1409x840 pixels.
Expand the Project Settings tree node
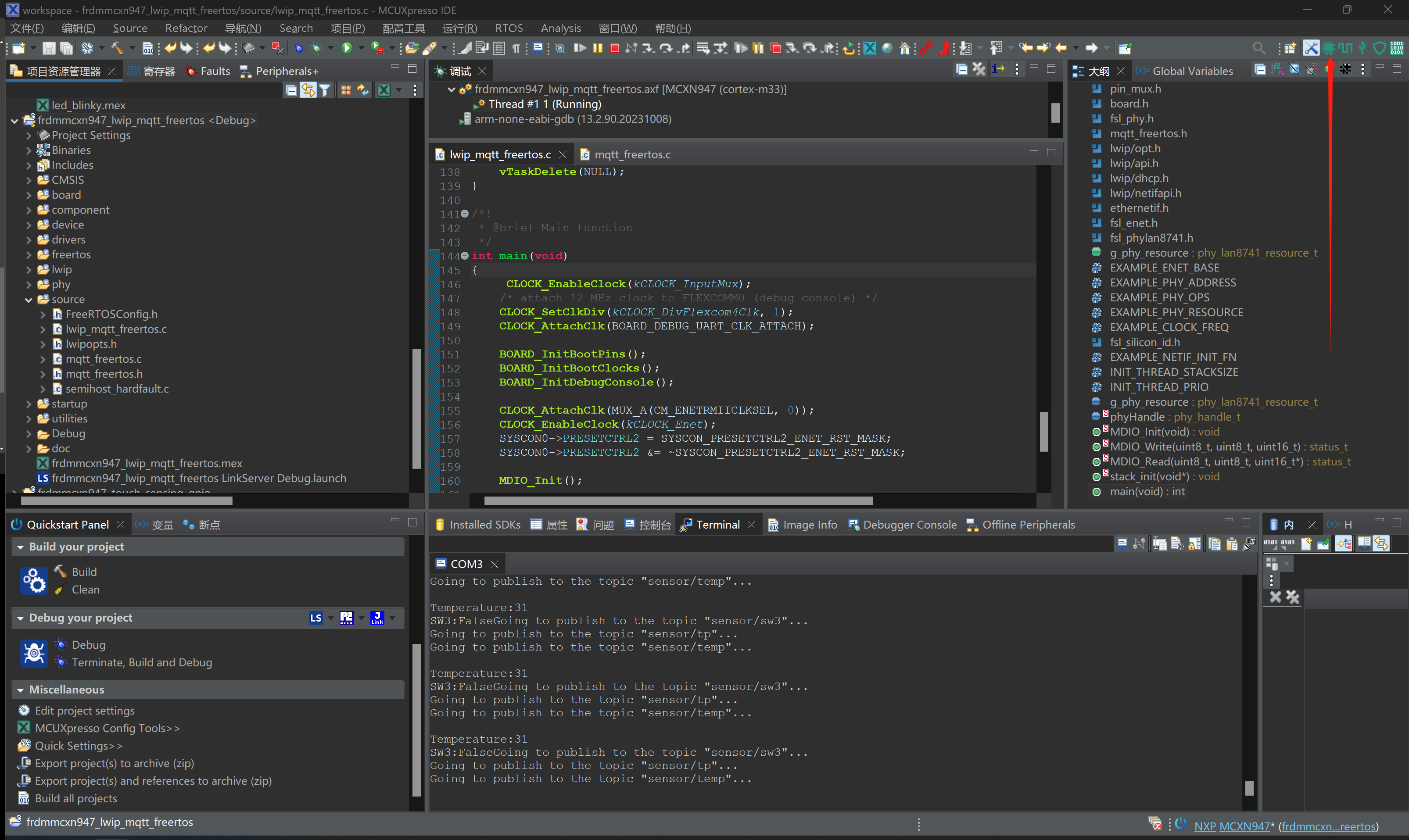click(29, 135)
